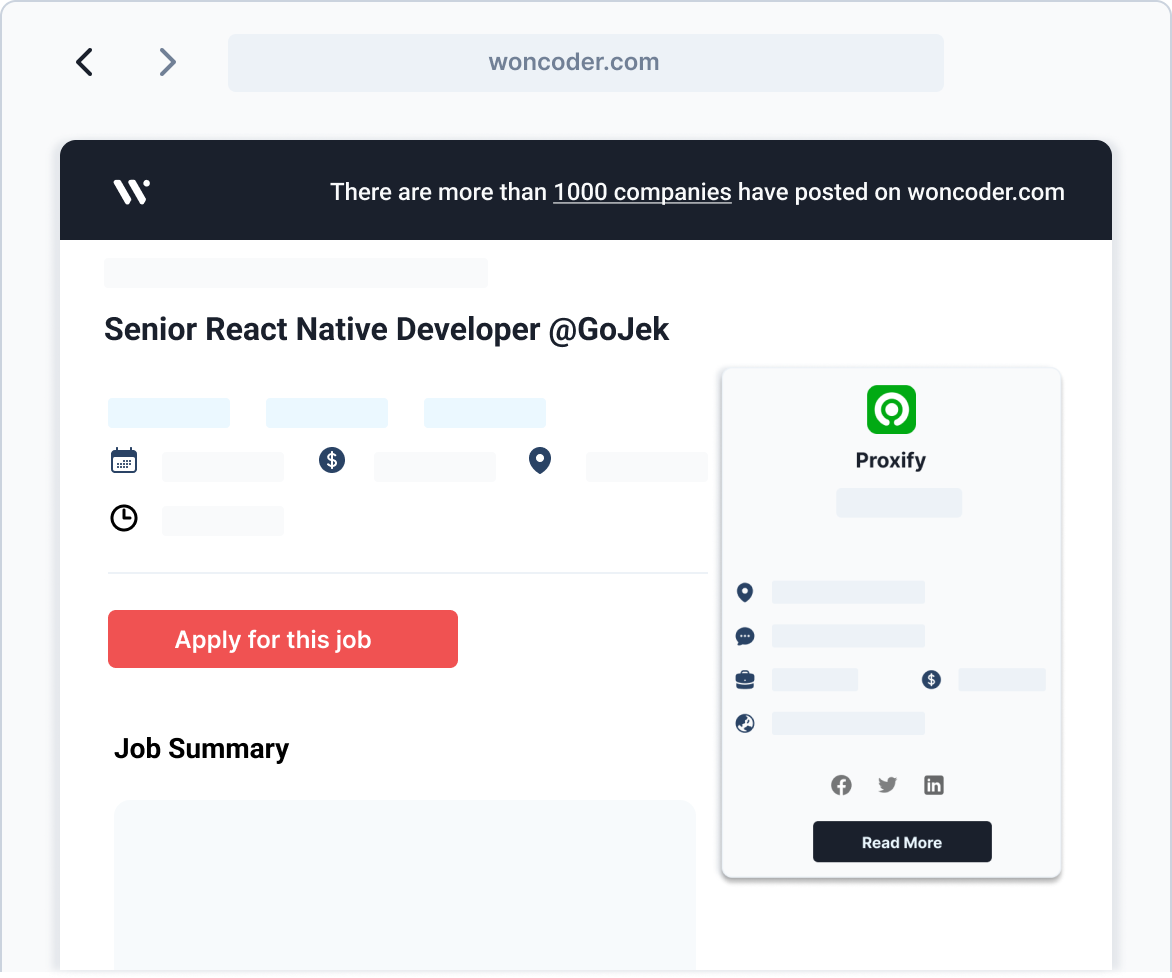Click the Apply for this job button
The image size is (1172, 978).
click(283, 639)
